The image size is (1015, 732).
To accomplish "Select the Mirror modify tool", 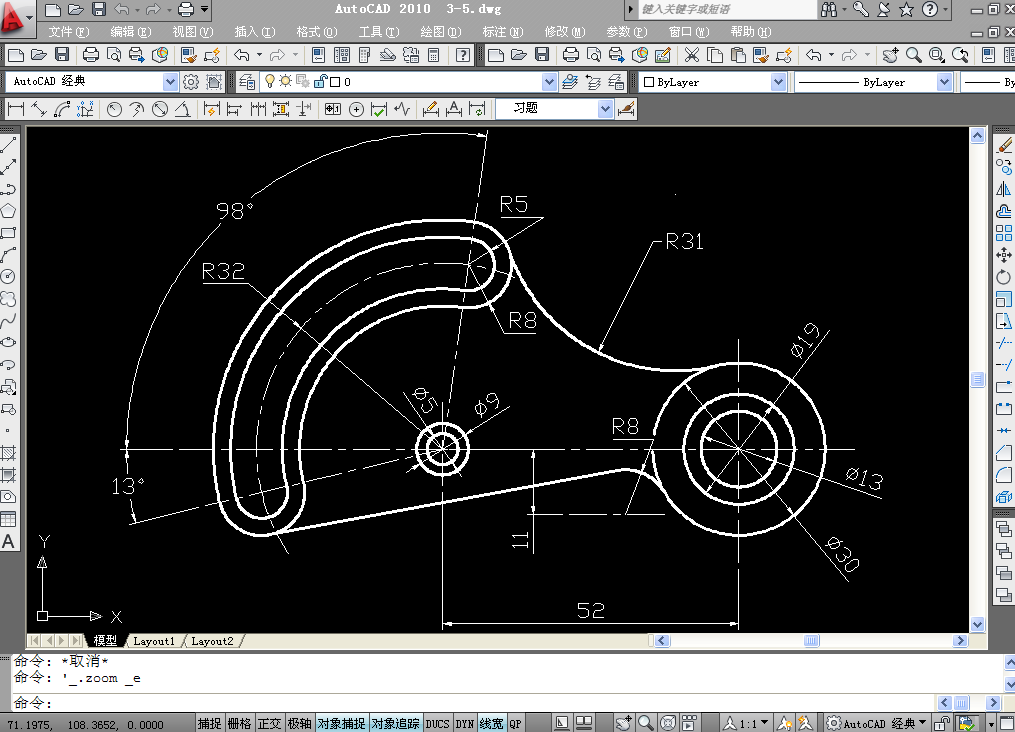I will pyautogui.click(x=1003, y=190).
